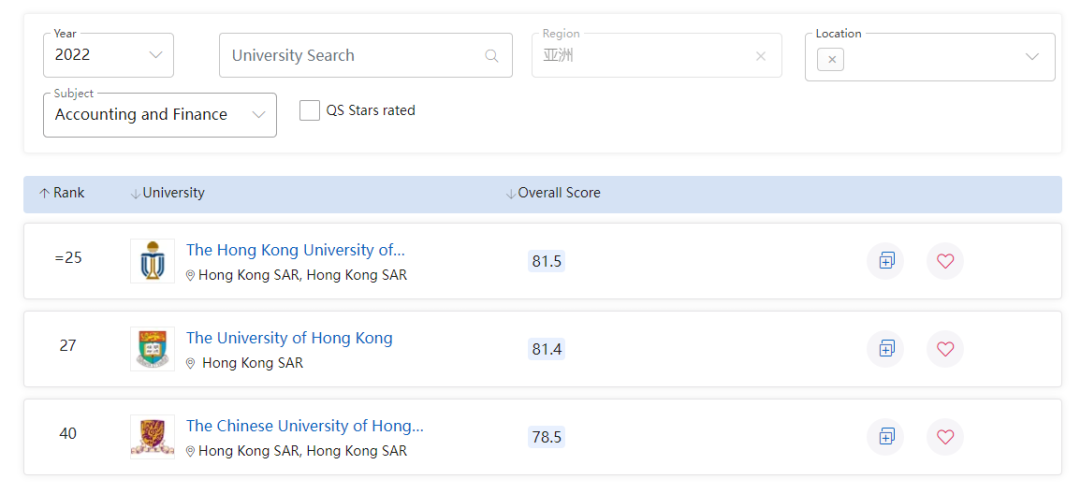Click the Chinese University of Hong Kong logo
1080x494 pixels.
coord(152,437)
